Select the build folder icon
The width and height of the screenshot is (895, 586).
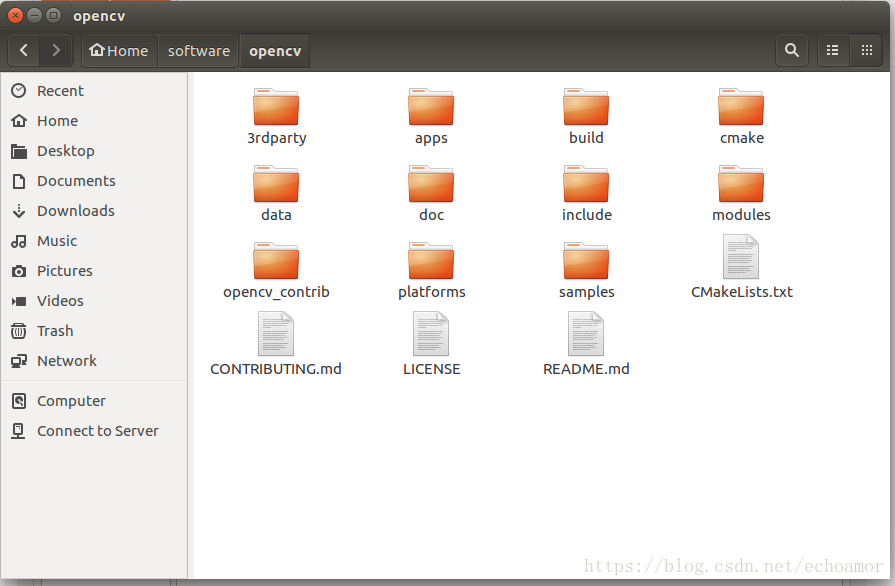(x=586, y=107)
